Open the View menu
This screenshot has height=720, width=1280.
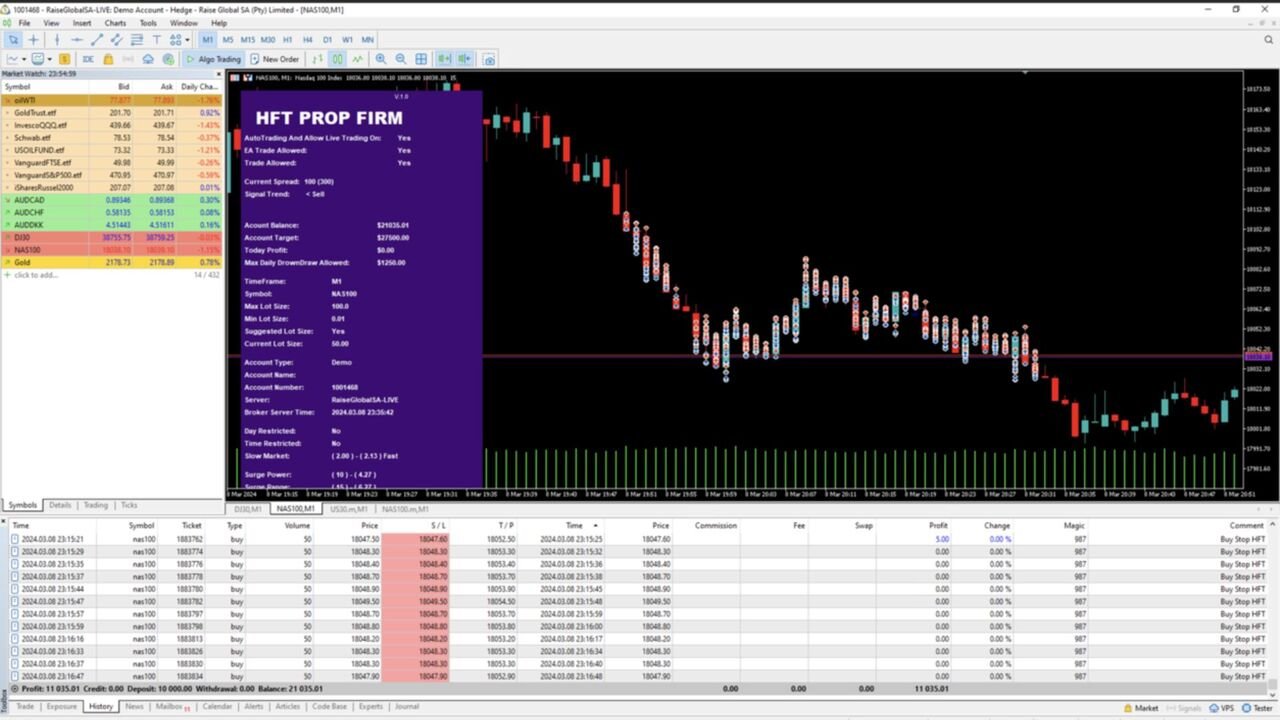point(51,23)
